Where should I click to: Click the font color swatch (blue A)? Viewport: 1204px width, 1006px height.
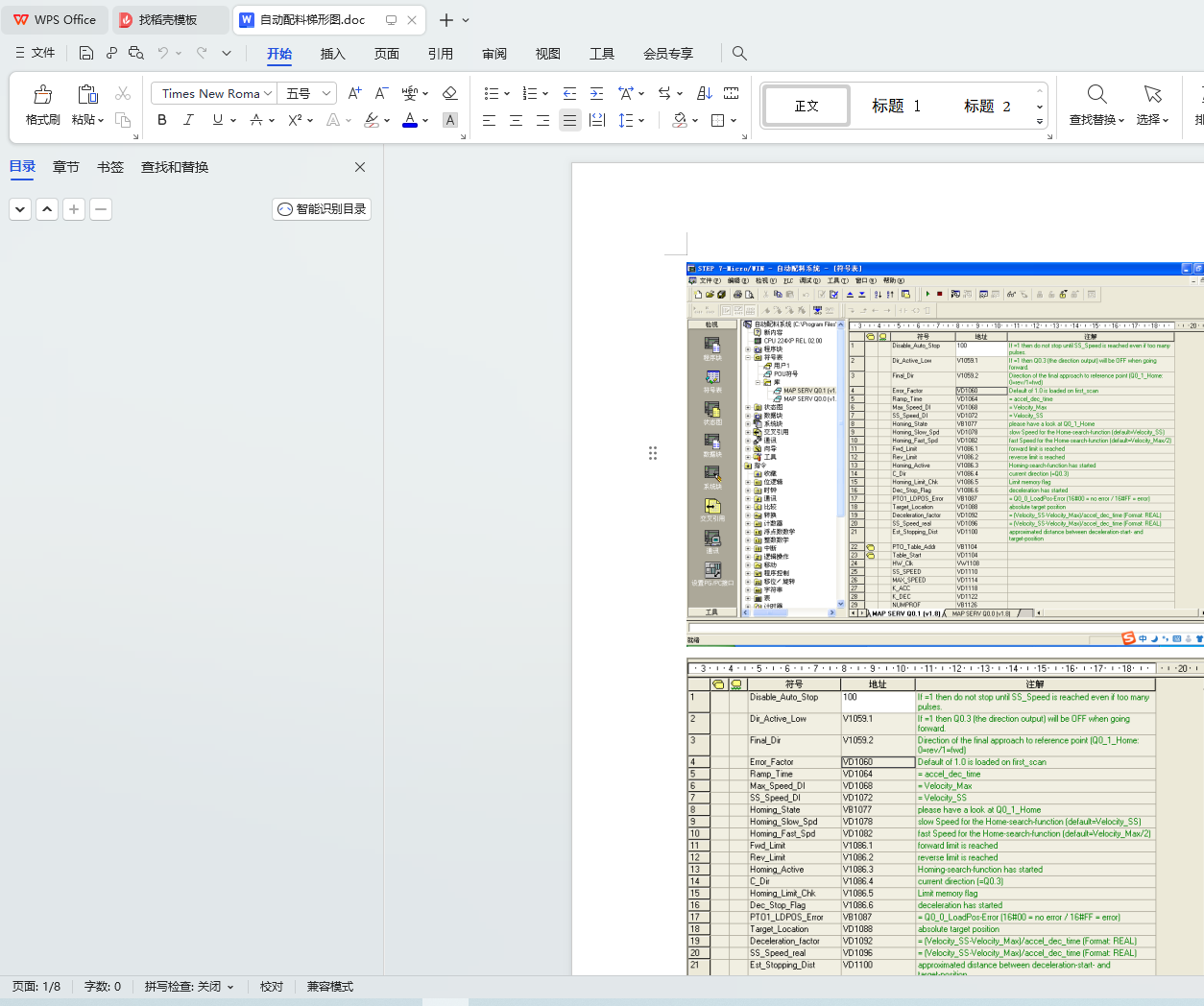click(x=410, y=120)
